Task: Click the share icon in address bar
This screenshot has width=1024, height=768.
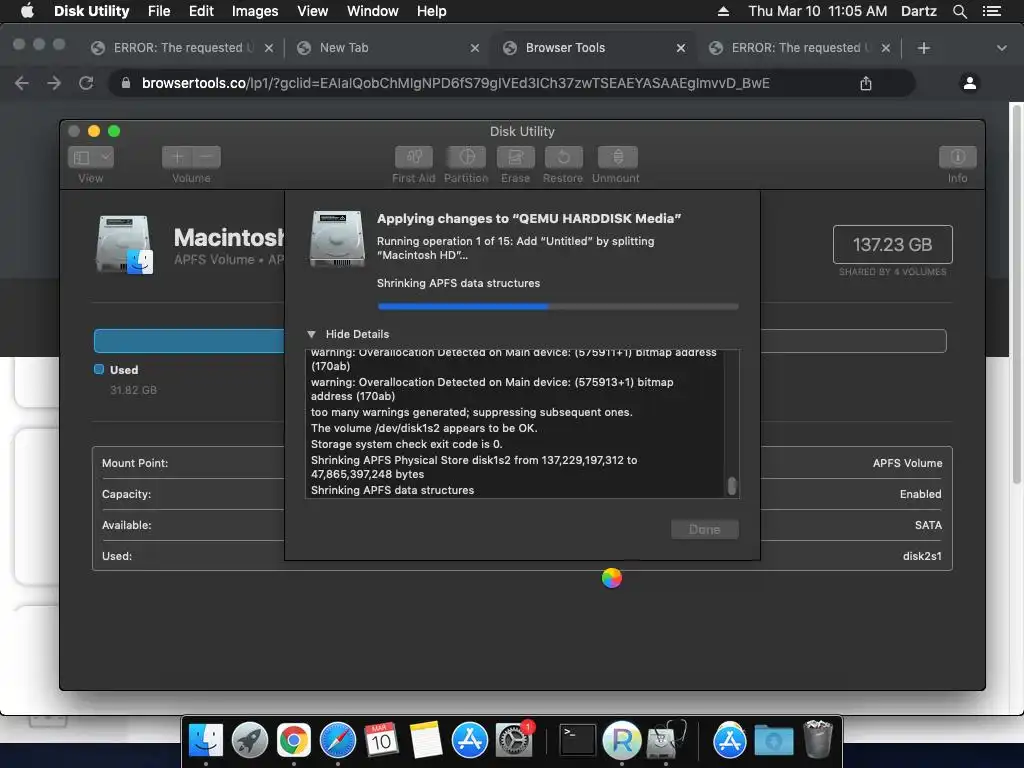Action: (866, 84)
